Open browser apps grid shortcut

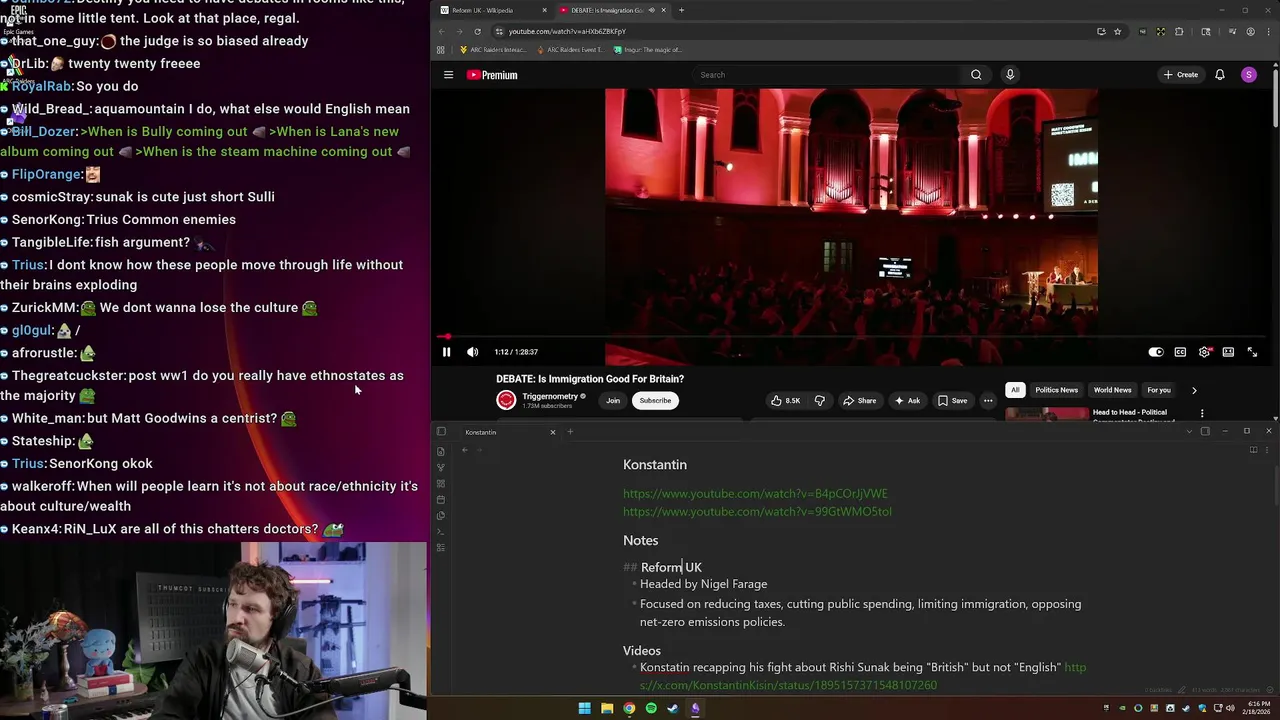441,49
